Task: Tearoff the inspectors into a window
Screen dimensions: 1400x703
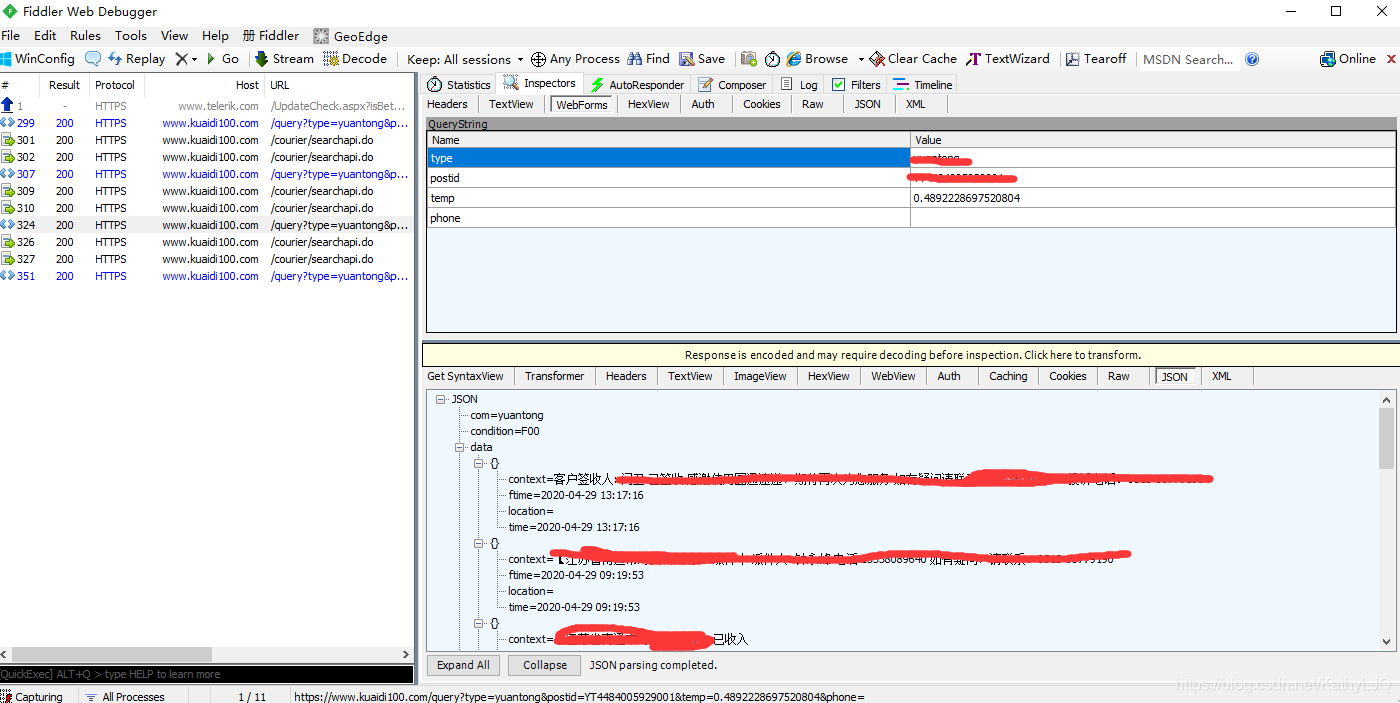Action: (x=1096, y=59)
